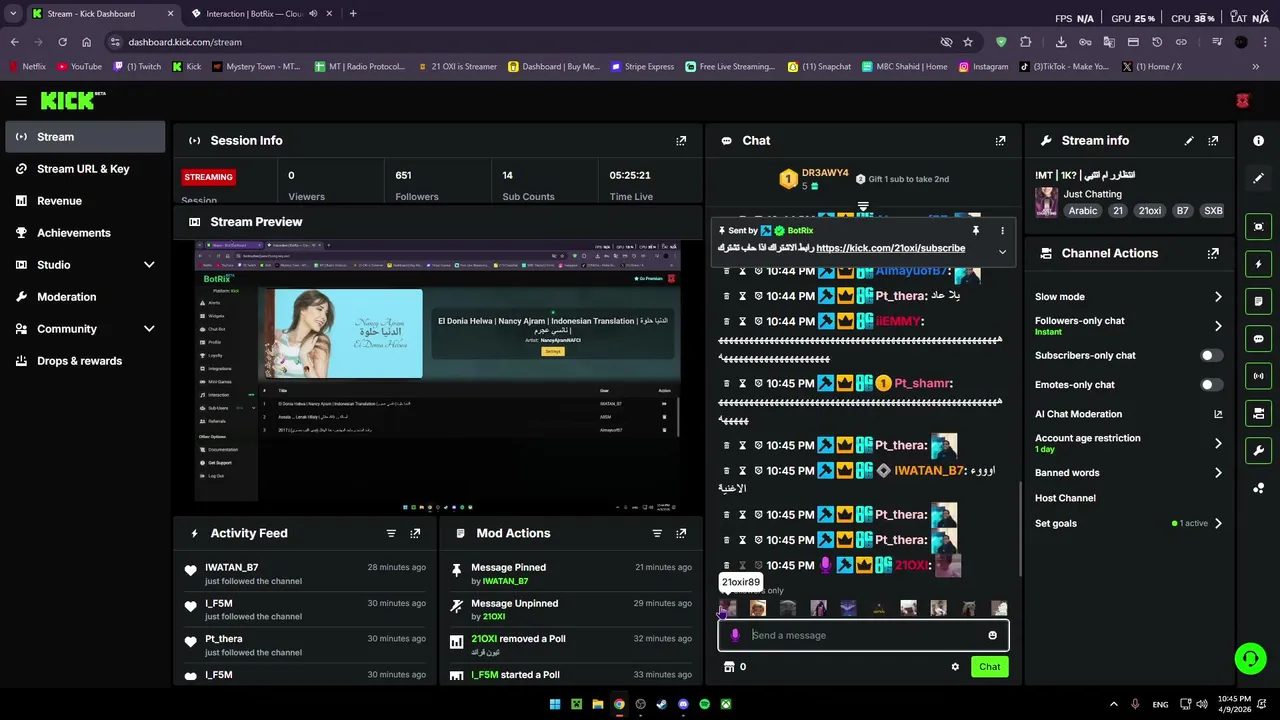Open the pinned message three-dot menu
Screen dimensions: 1280x720
(1002, 231)
